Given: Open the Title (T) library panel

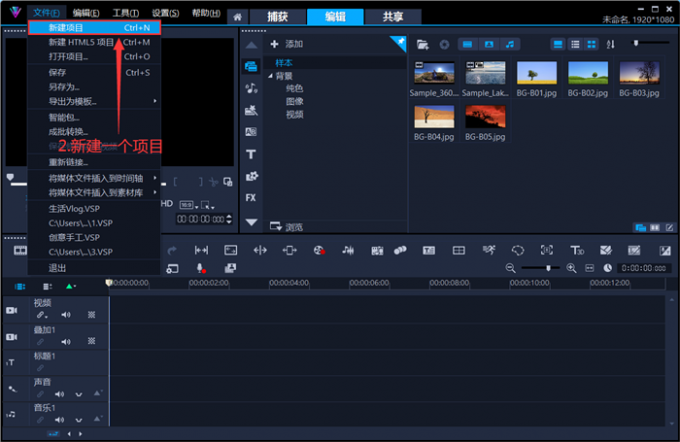Looking at the screenshot, I should coord(251,154).
